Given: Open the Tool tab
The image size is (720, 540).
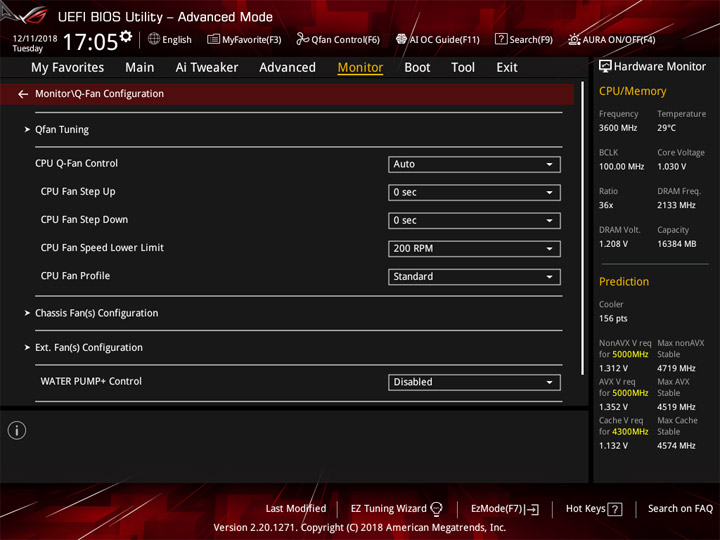Looking at the screenshot, I should click(463, 68).
